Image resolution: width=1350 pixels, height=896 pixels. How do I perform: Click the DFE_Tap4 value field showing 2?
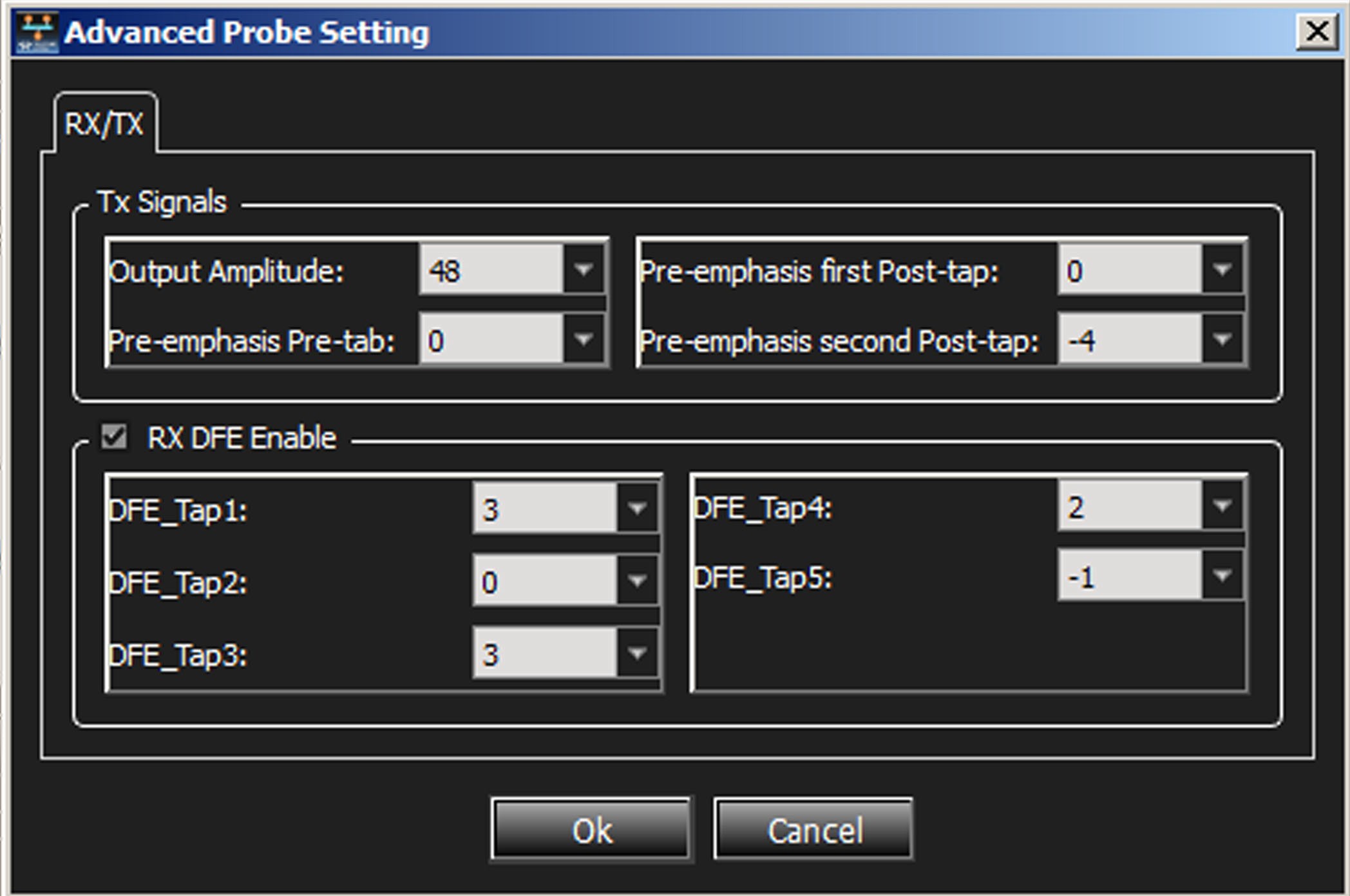point(1130,506)
